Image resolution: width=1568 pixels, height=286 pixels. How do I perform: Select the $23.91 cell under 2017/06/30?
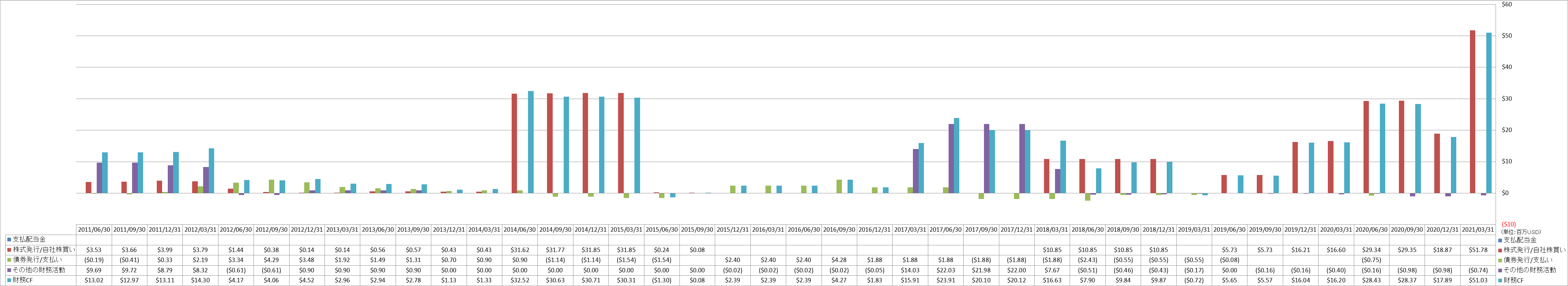click(946, 281)
